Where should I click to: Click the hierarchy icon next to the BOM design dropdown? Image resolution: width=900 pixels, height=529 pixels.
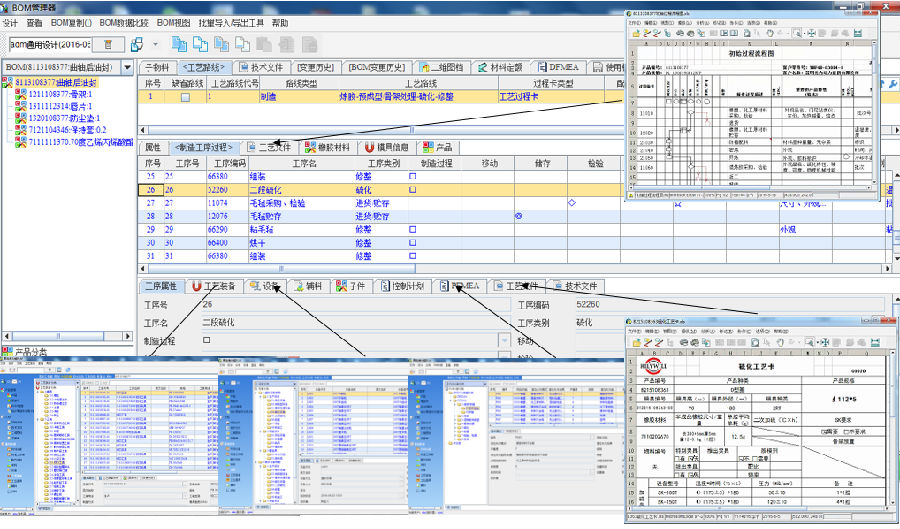[137, 45]
